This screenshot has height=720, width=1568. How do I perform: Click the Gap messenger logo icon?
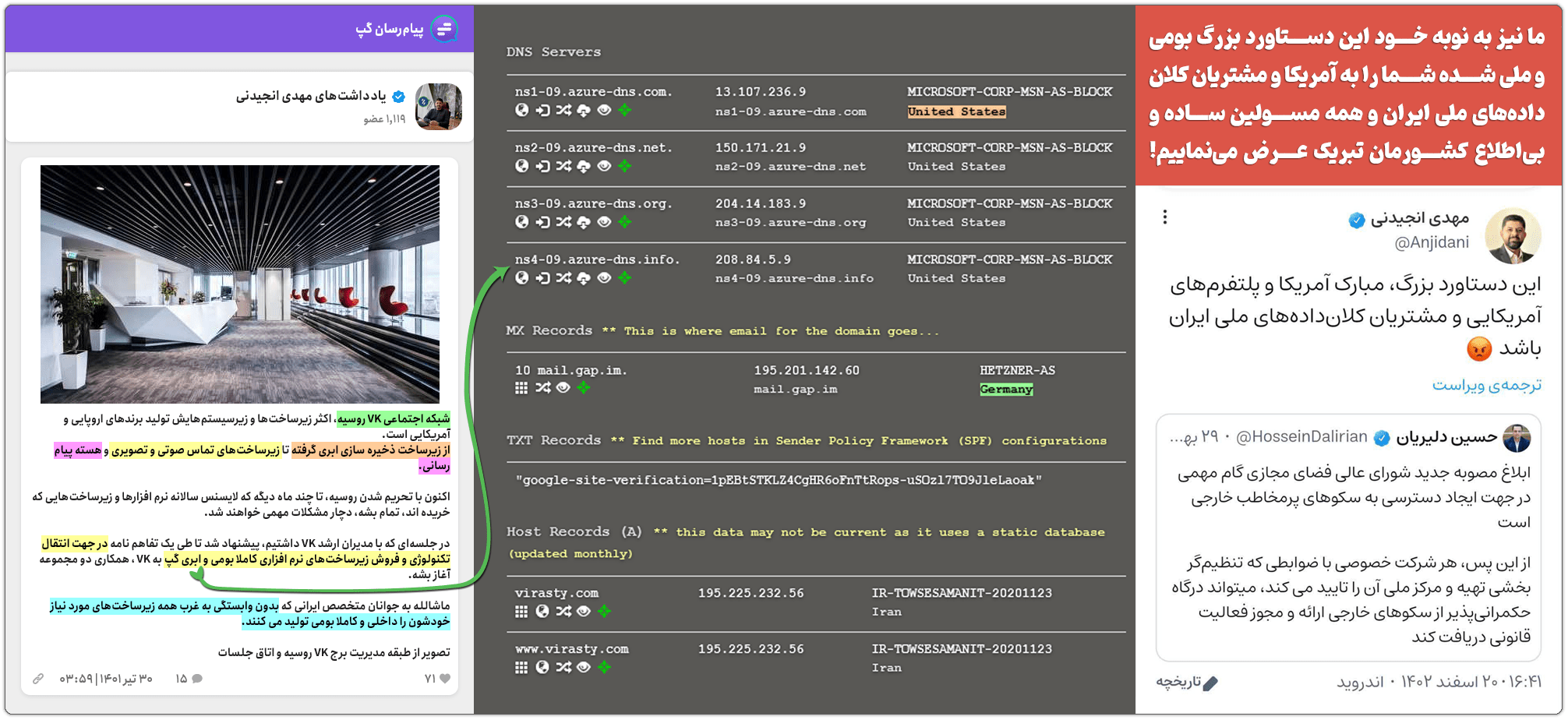[444, 30]
